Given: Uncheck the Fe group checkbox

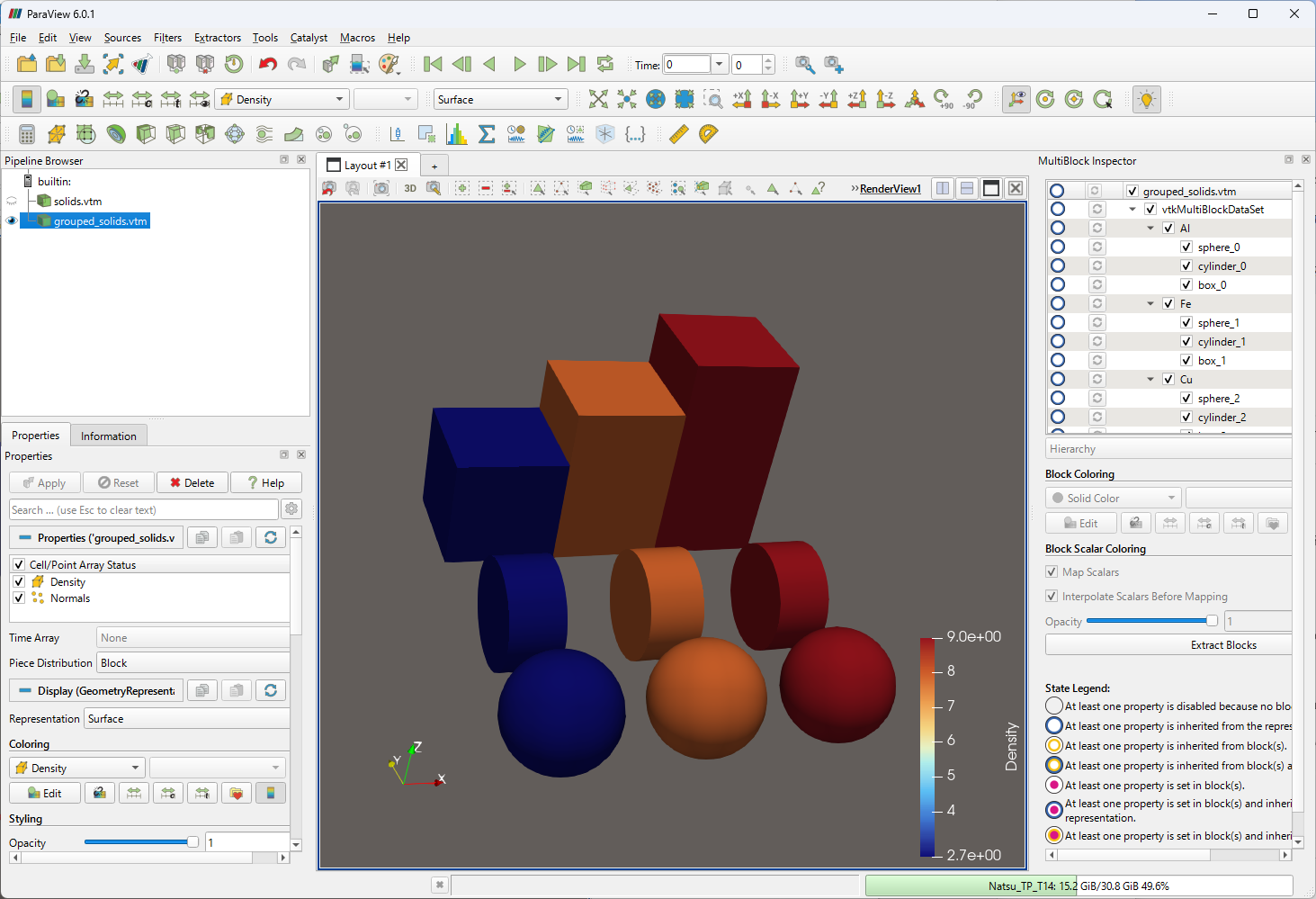Looking at the screenshot, I should point(1168,303).
